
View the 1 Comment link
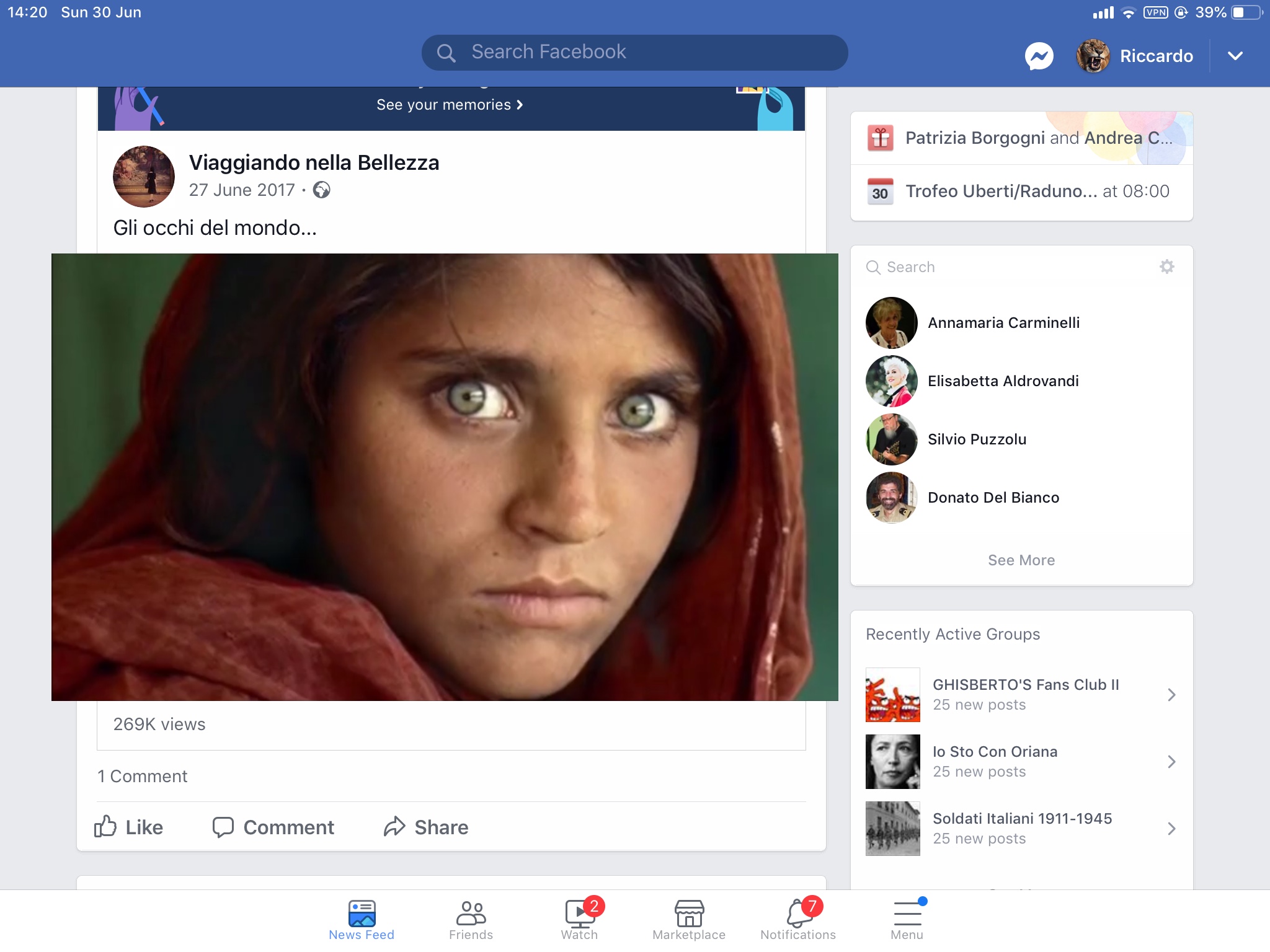tap(143, 776)
